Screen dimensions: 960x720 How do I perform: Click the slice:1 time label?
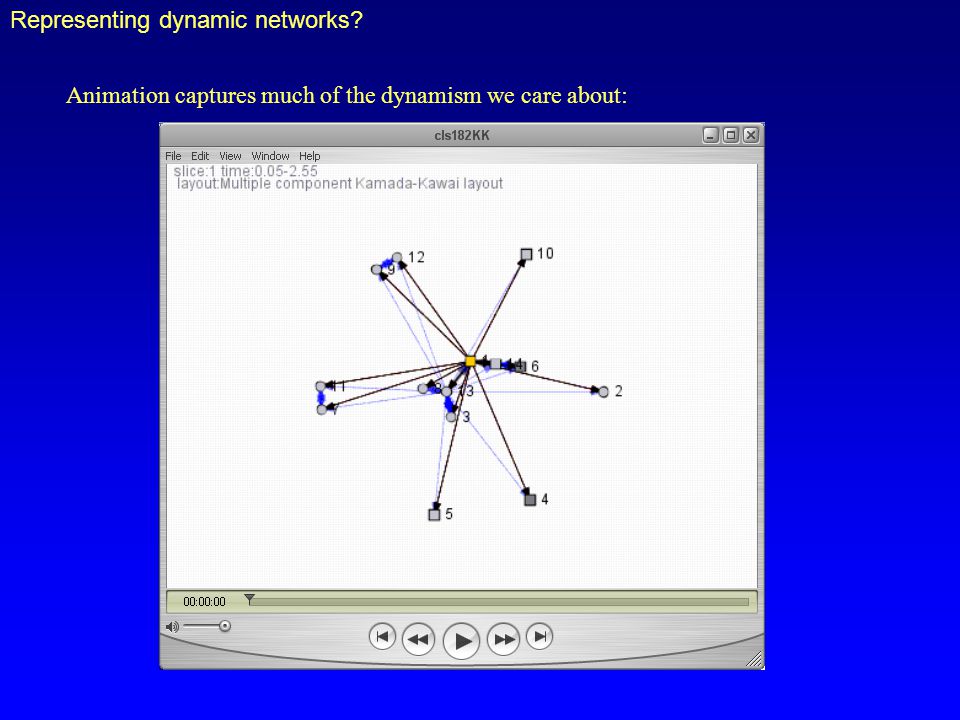(246, 171)
